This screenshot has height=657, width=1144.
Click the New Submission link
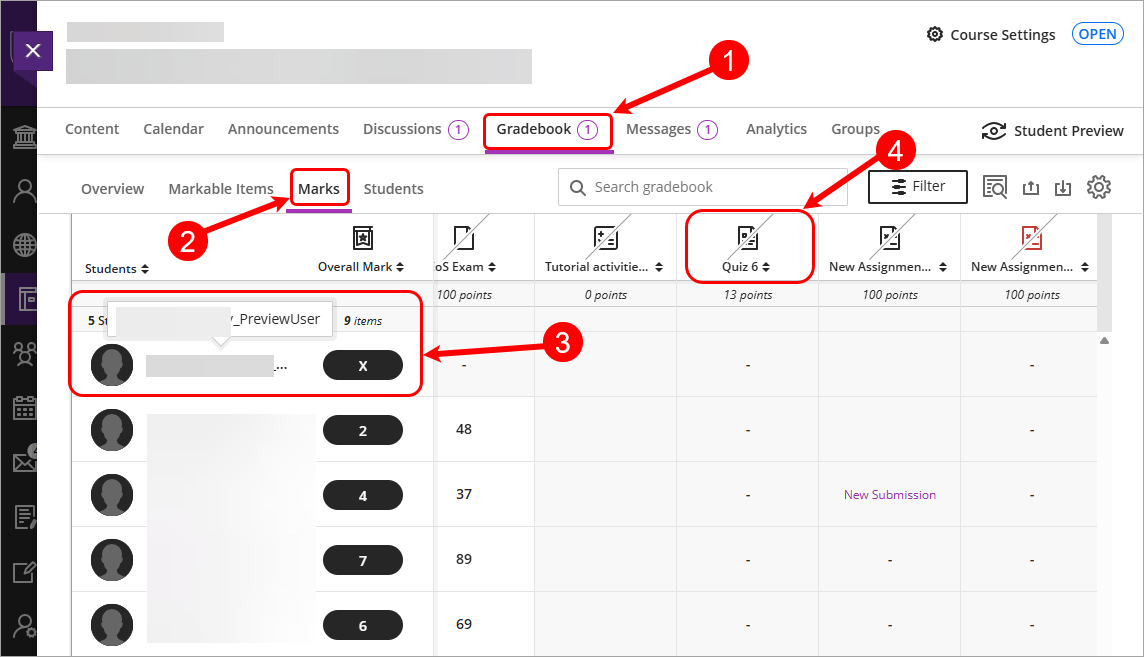coord(889,494)
